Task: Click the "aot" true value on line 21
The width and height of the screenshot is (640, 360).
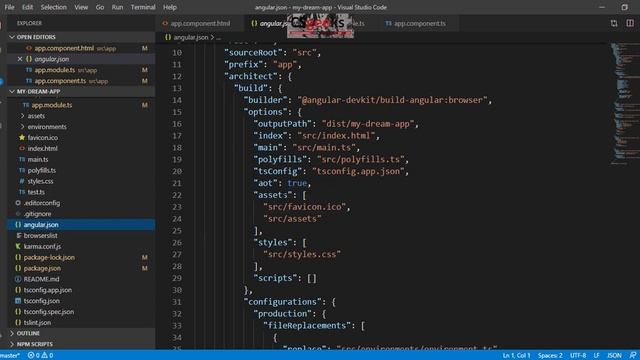Action: click(x=297, y=183)
